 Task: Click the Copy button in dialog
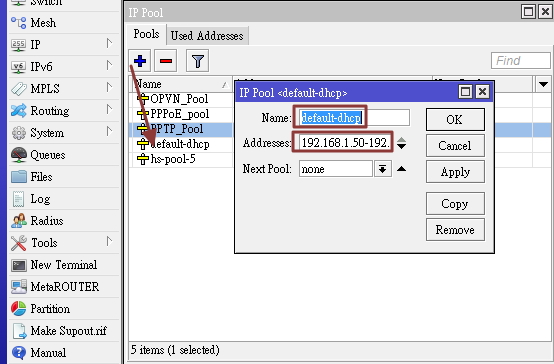[x=455, y=204]
